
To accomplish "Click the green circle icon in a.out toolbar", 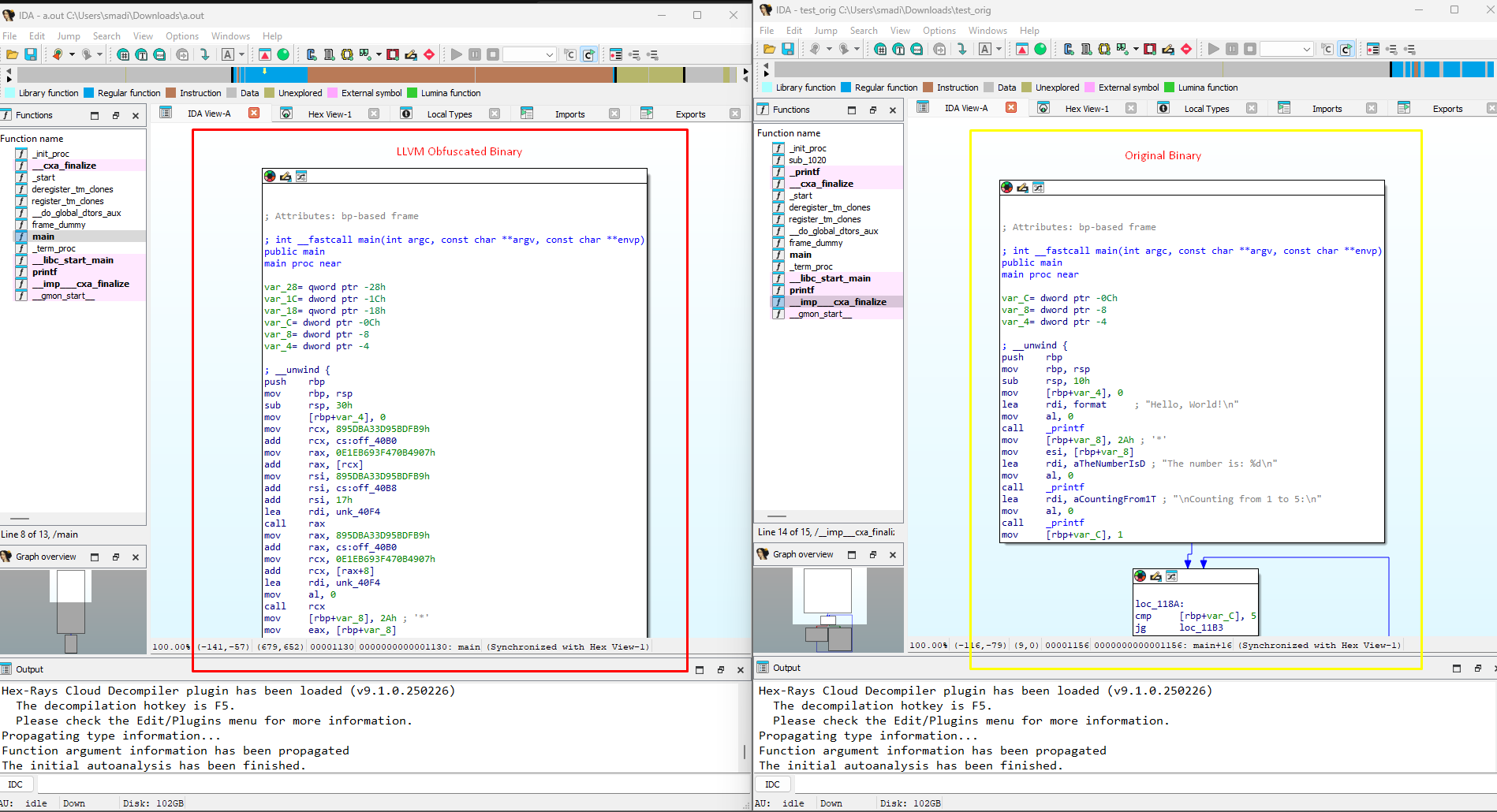I will [283, 54].
